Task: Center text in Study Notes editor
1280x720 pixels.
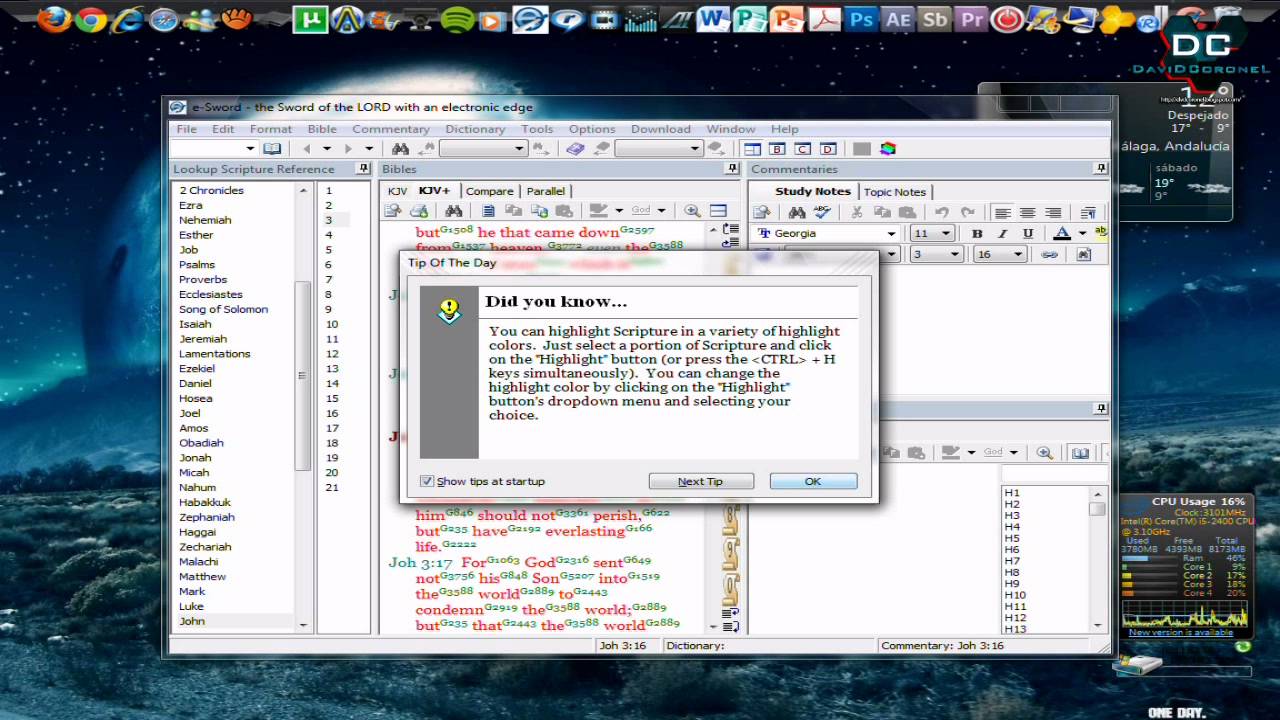Action: pos(1027,212)
